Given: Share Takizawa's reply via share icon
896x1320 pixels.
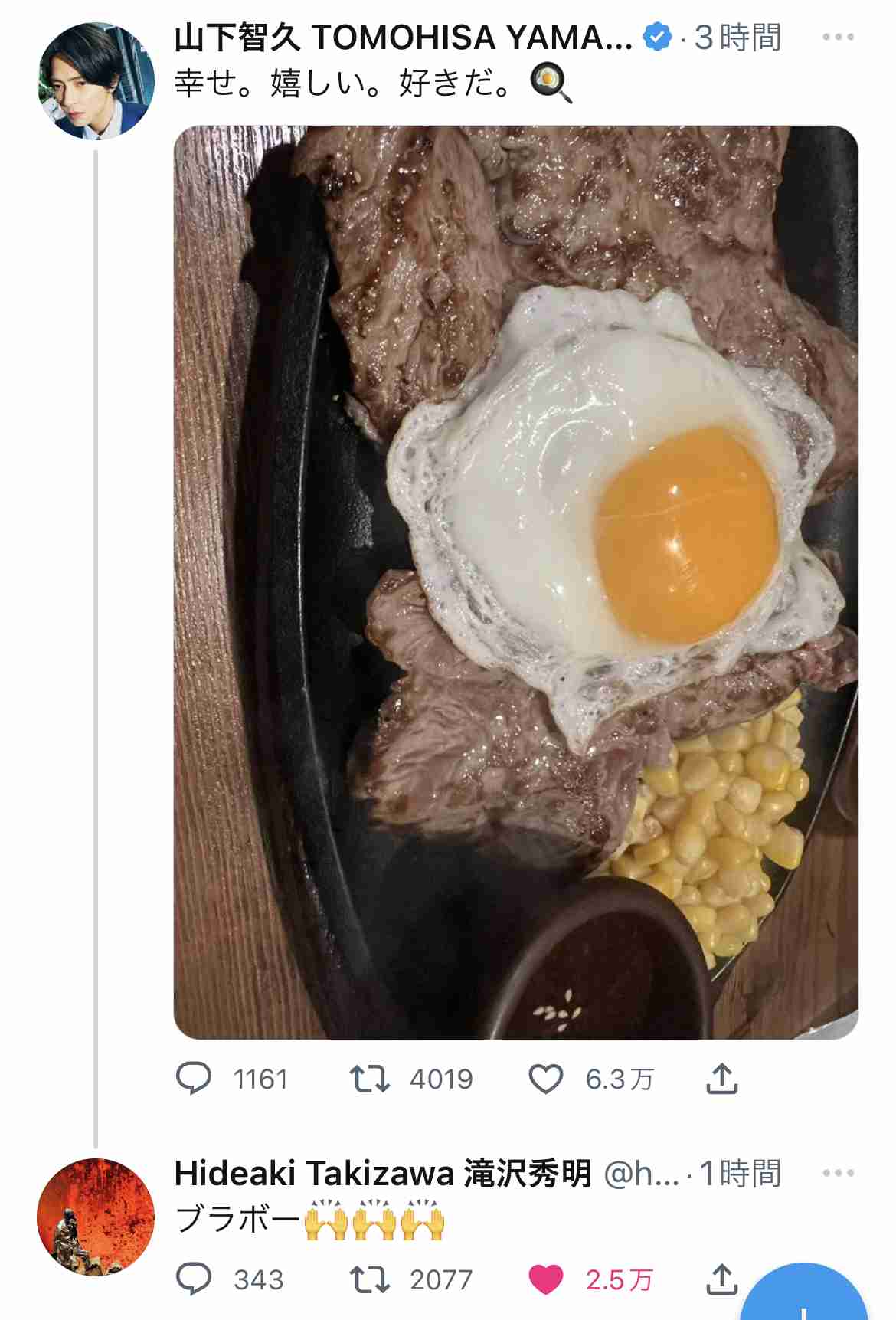Looking at the screenshot, I should tap(721, 1278).
